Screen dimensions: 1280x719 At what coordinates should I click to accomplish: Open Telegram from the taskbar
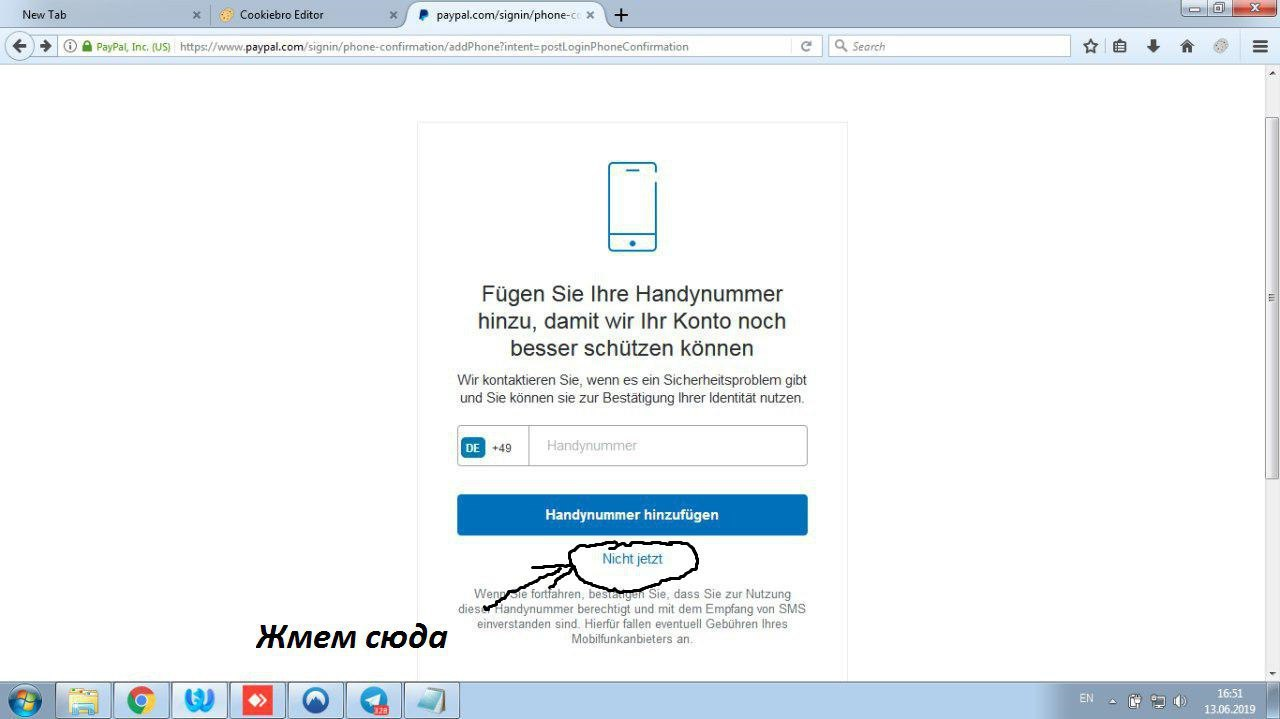click(374, 700)
